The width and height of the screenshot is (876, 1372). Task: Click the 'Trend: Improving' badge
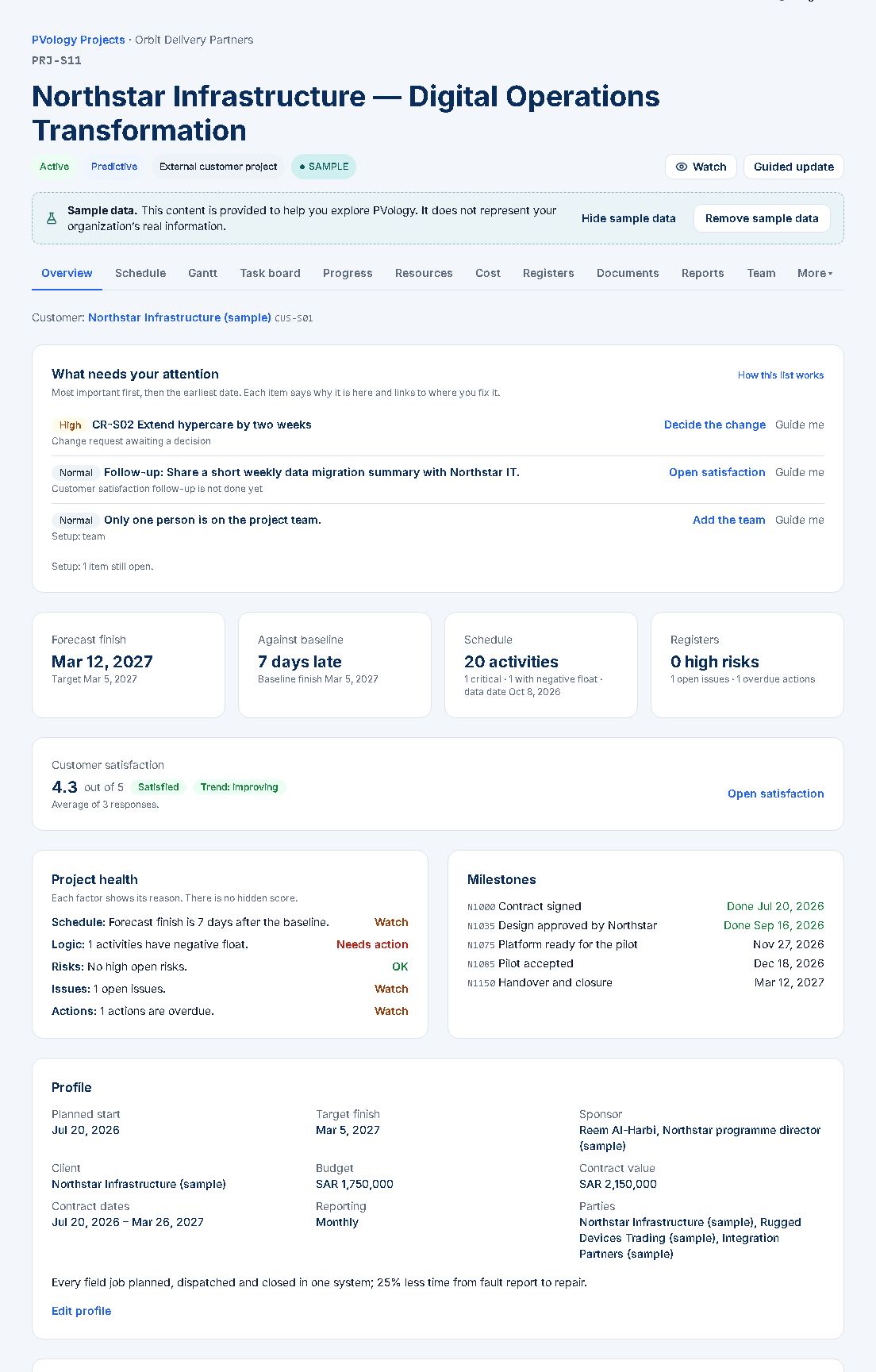[x=239, y=787]
